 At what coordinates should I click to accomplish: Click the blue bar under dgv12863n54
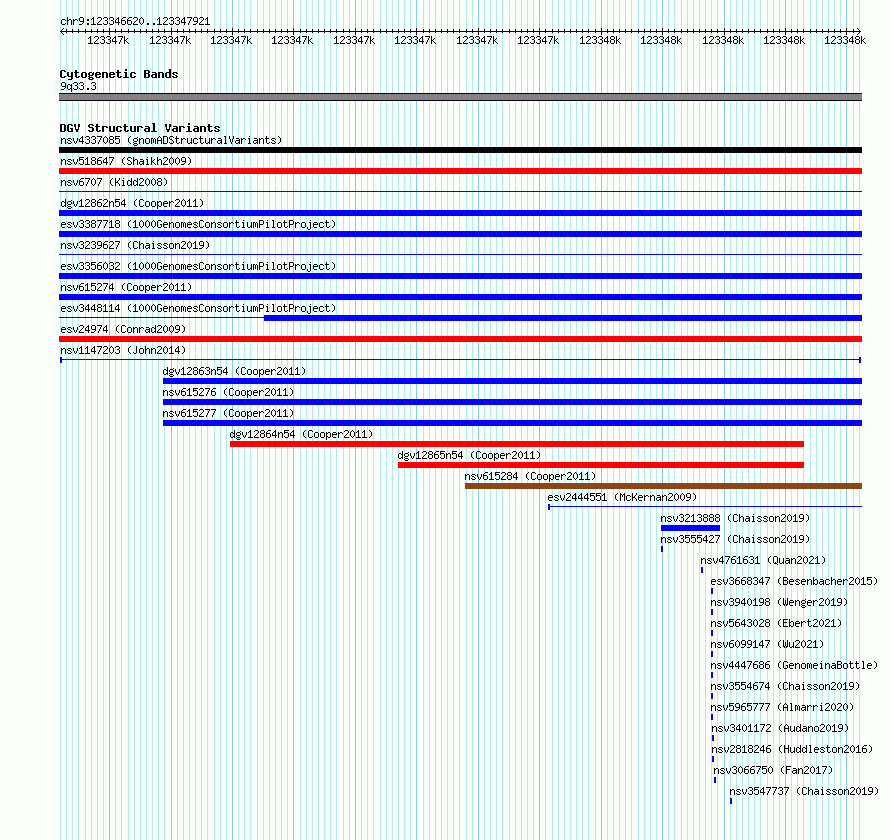(513, 381)
